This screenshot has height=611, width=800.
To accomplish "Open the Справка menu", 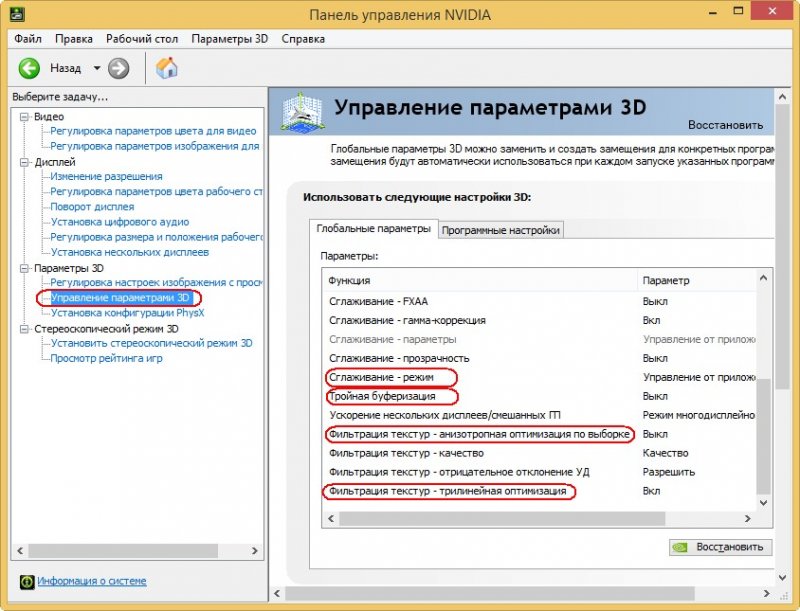I will pos(303,39).
